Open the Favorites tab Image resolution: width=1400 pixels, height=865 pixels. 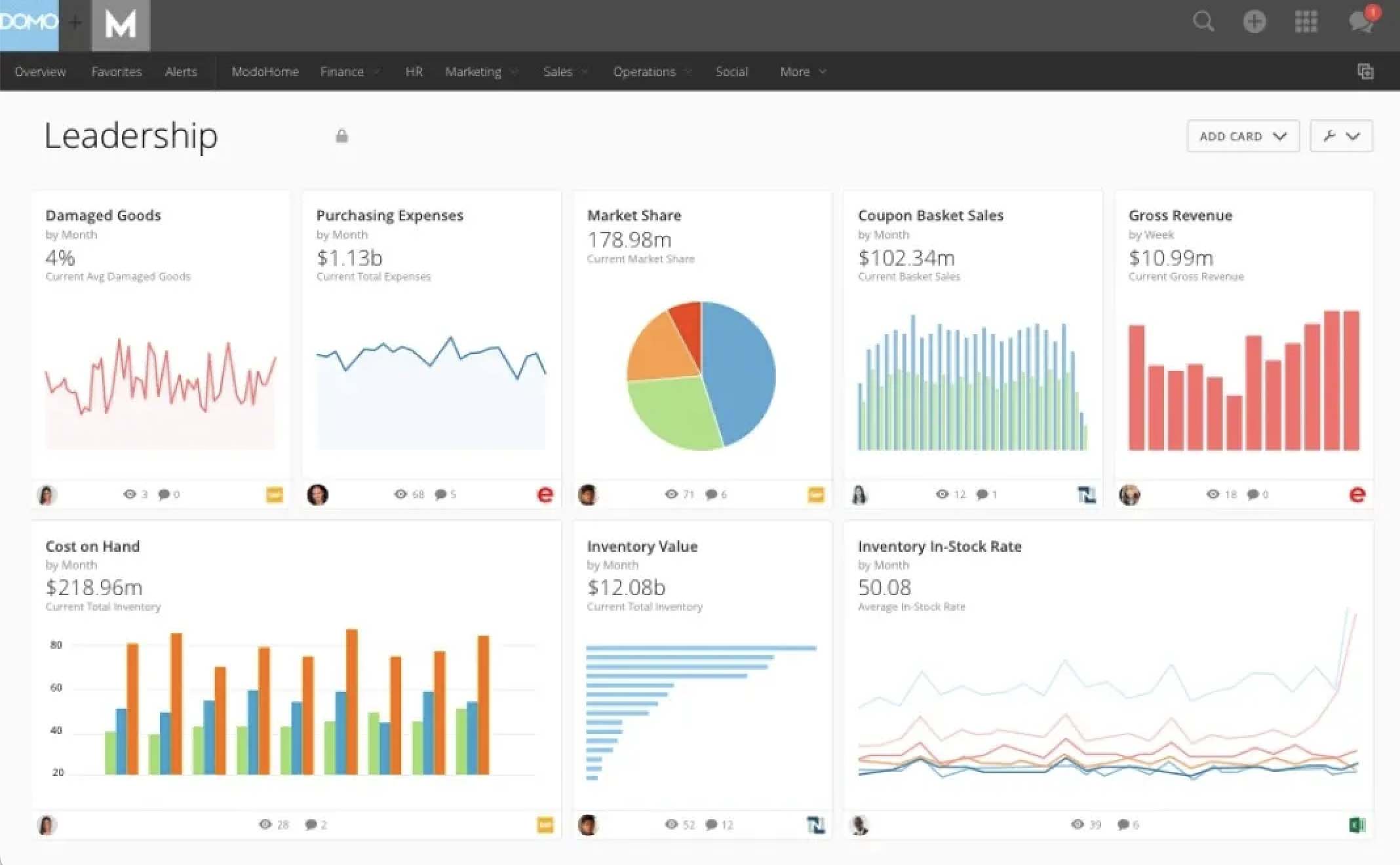click(116, 71)
